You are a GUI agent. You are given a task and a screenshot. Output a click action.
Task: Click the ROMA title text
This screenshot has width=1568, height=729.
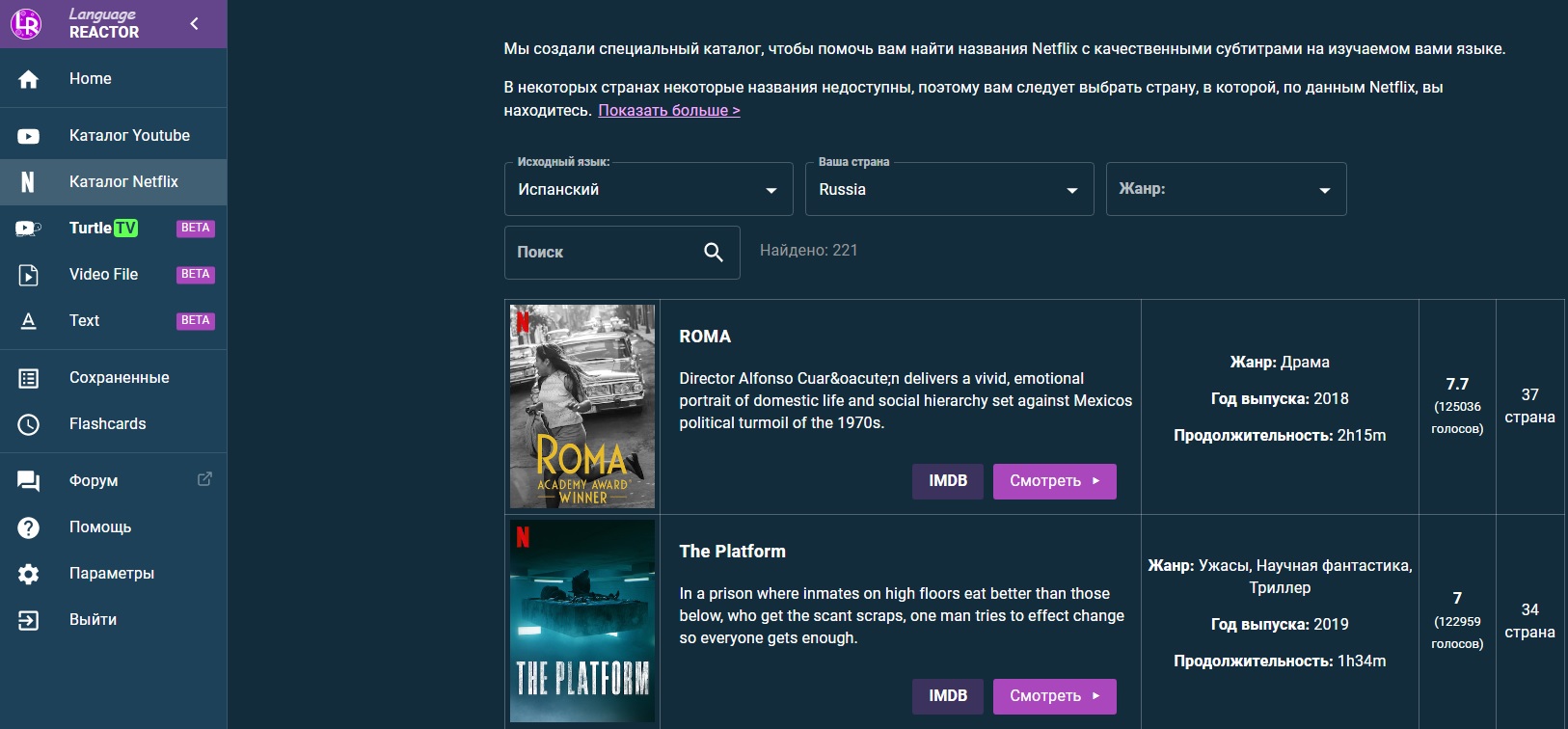(x=705, y=337)
